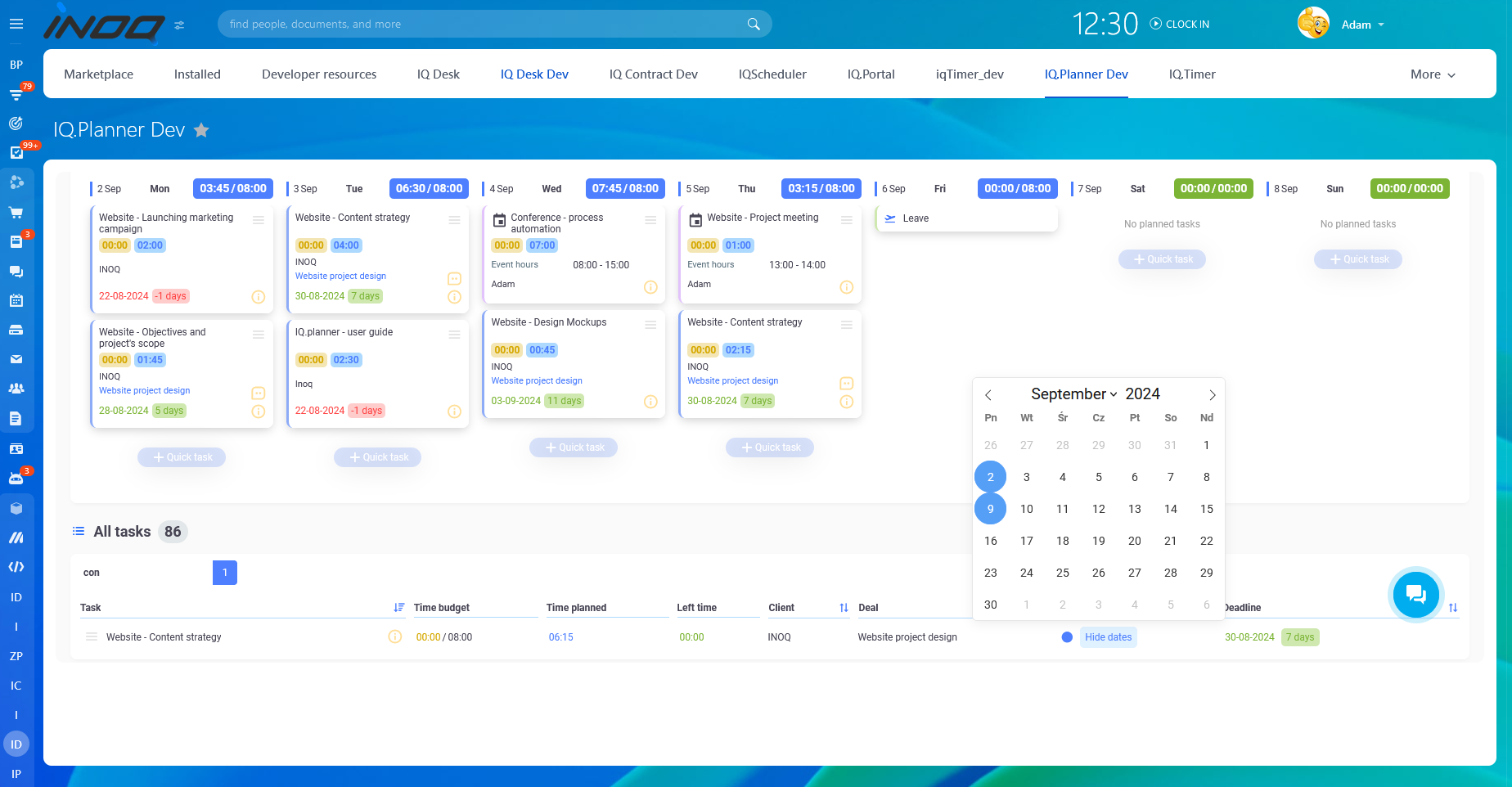1512x787 pixels.
Task: Click CLOCK IN next to the time
Action: click(x=1179, y=24)
